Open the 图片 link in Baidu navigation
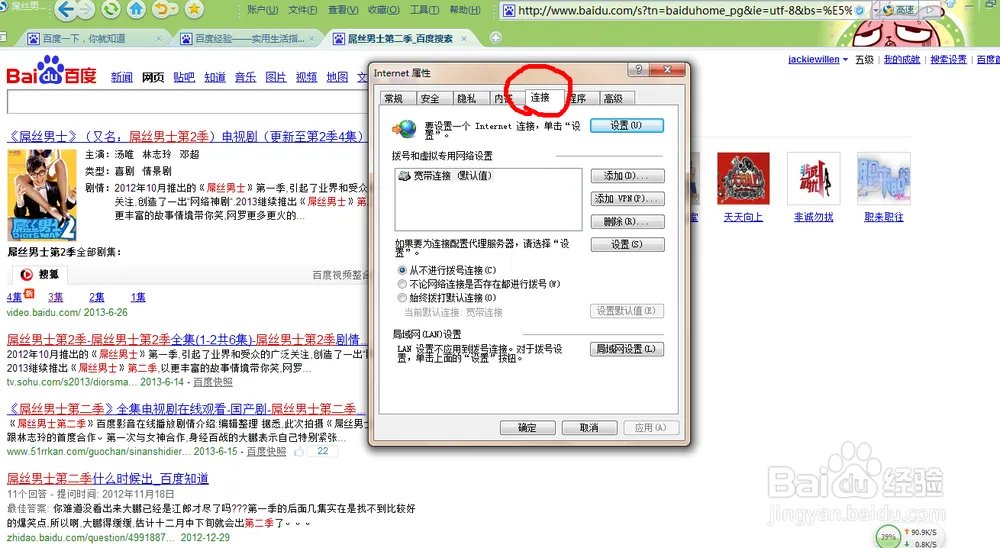 (x=276, y=77)
